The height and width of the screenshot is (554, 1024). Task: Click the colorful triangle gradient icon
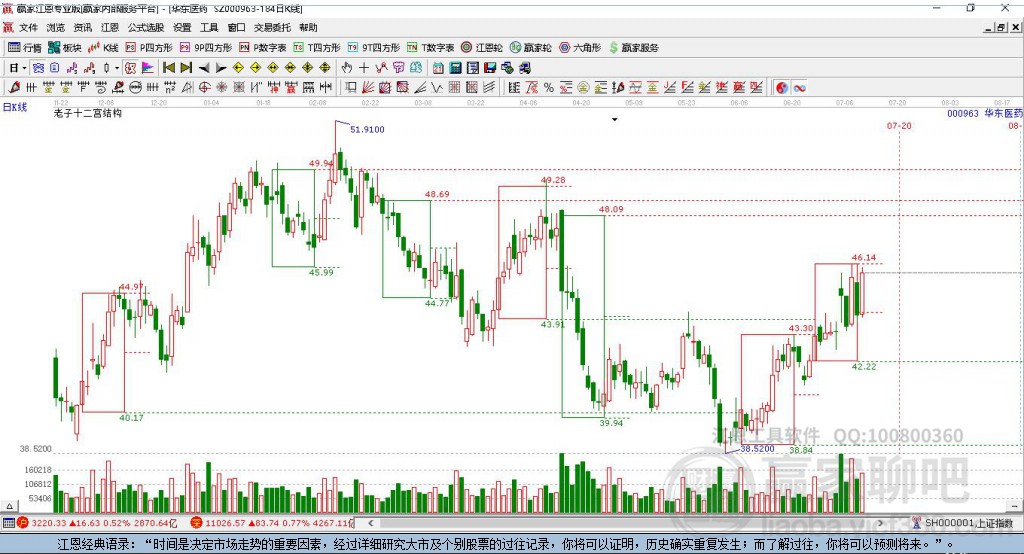(148, 68)
